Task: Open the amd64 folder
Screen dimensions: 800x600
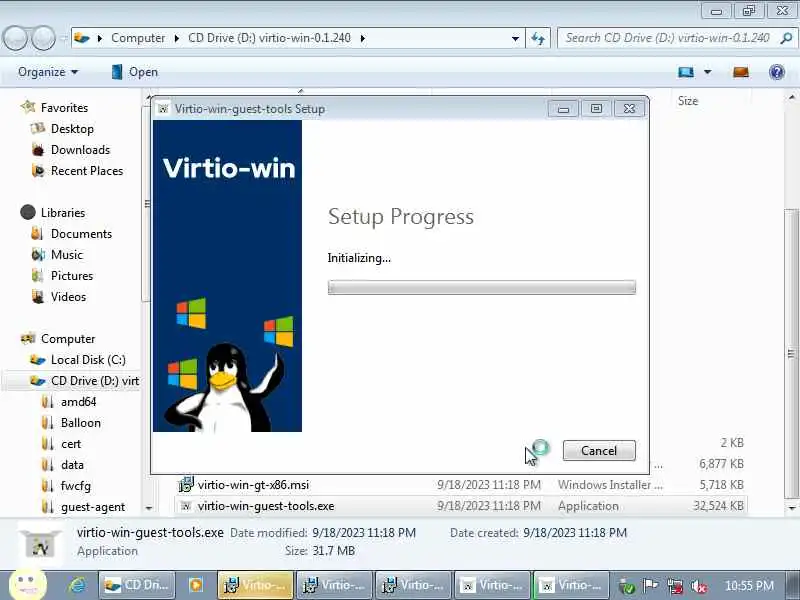Action: coord(78,402)
